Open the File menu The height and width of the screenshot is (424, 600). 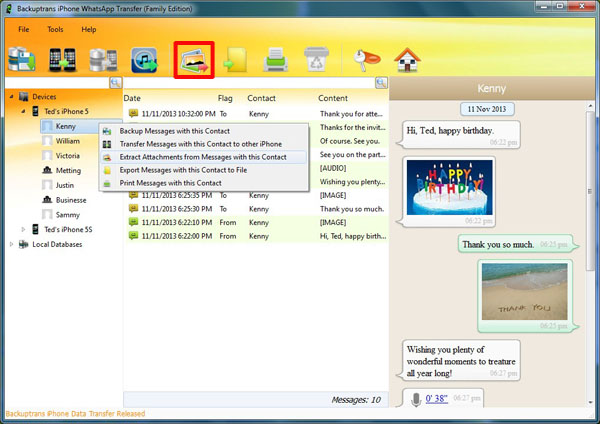pyautogui.click(x=24, y=29)
